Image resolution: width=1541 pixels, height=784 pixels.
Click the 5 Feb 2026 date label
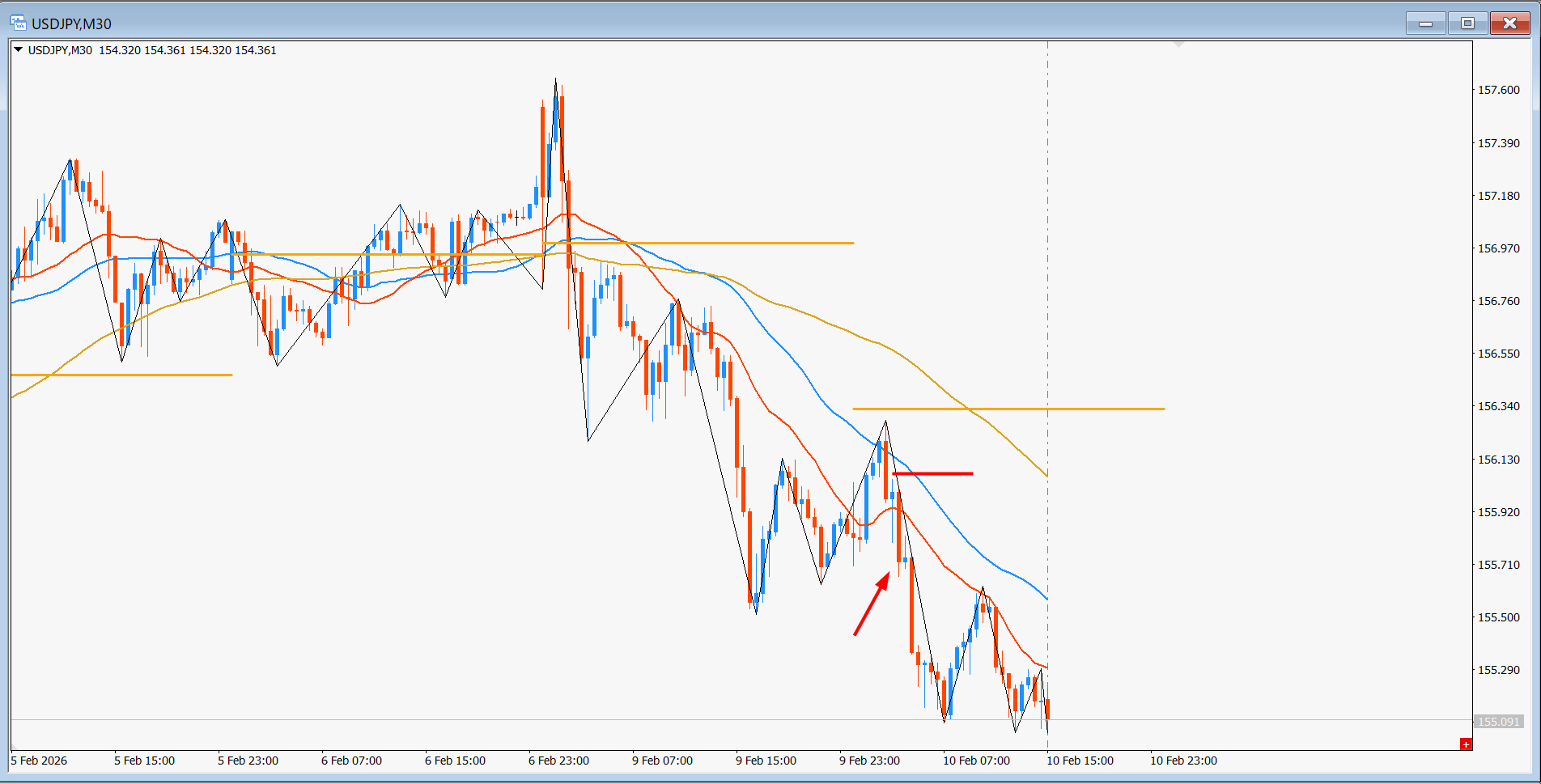click(39, 761)
